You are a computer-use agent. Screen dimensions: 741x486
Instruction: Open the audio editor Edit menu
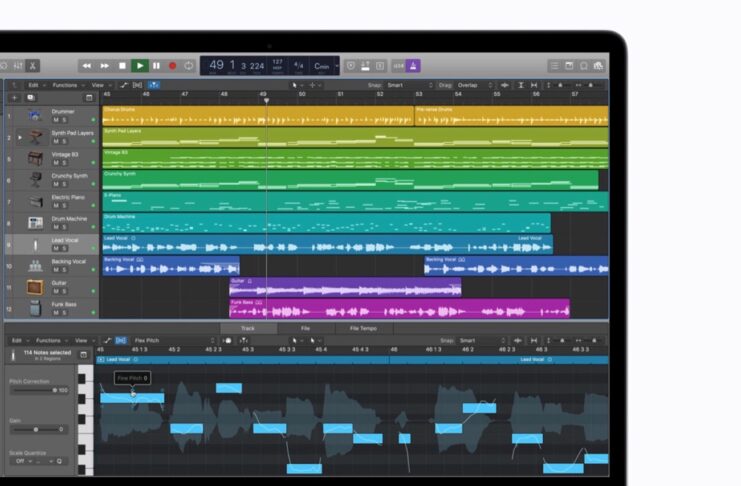coord(19,340)
